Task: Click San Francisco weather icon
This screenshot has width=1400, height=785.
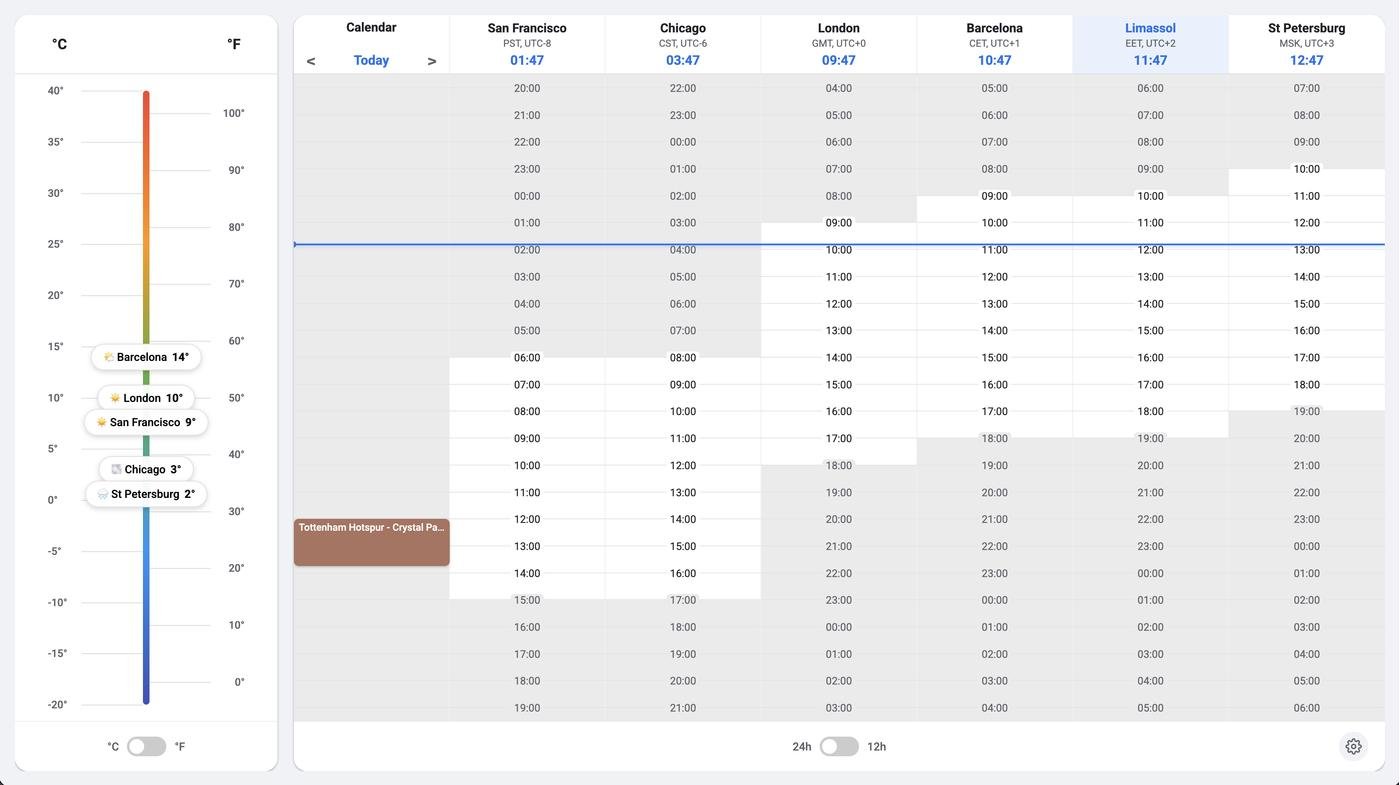Action: pos(101,422)
